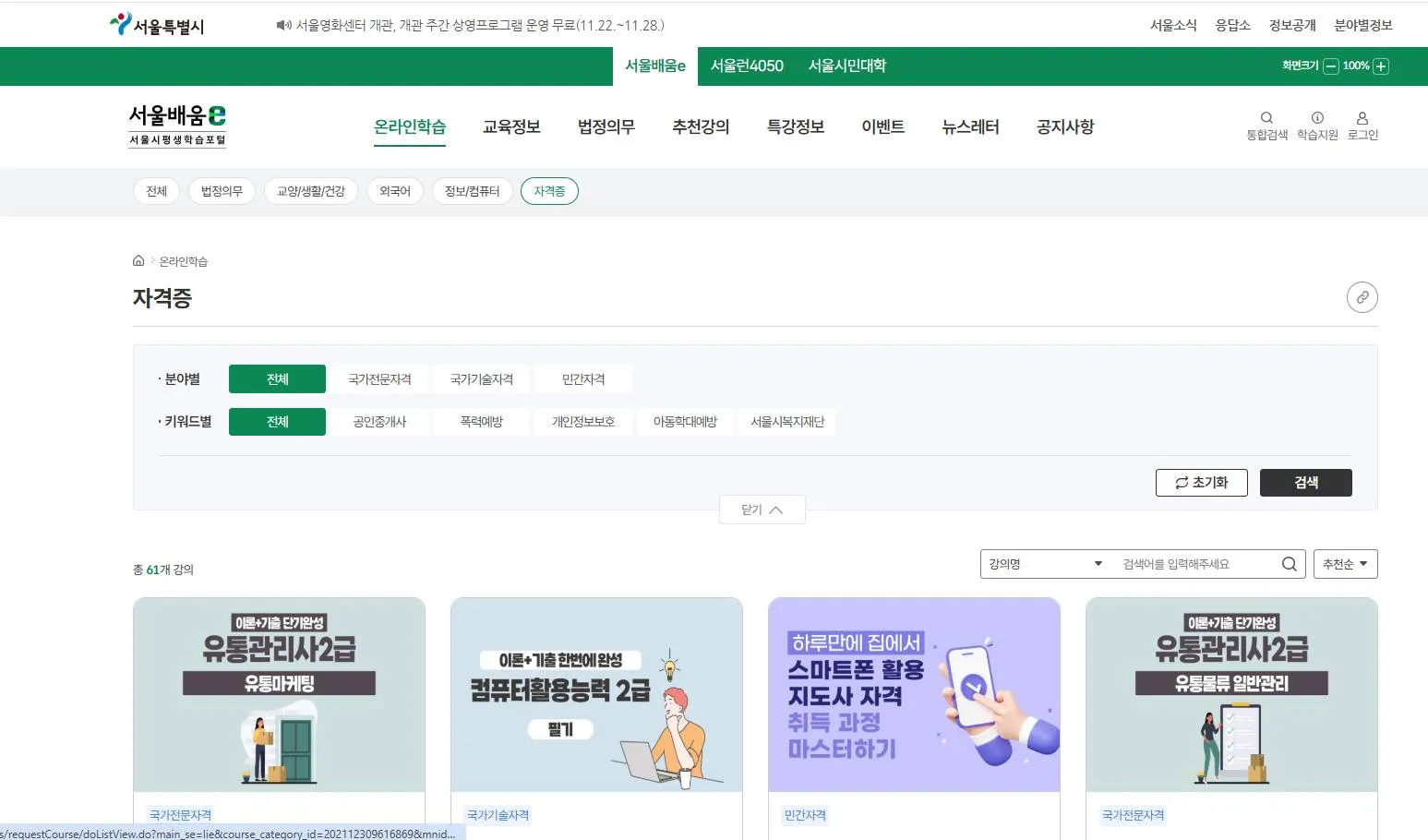This screenshot has height=840, width=1428.
Task: Open 통합검색 search icon
Action: pos(1266,117)
